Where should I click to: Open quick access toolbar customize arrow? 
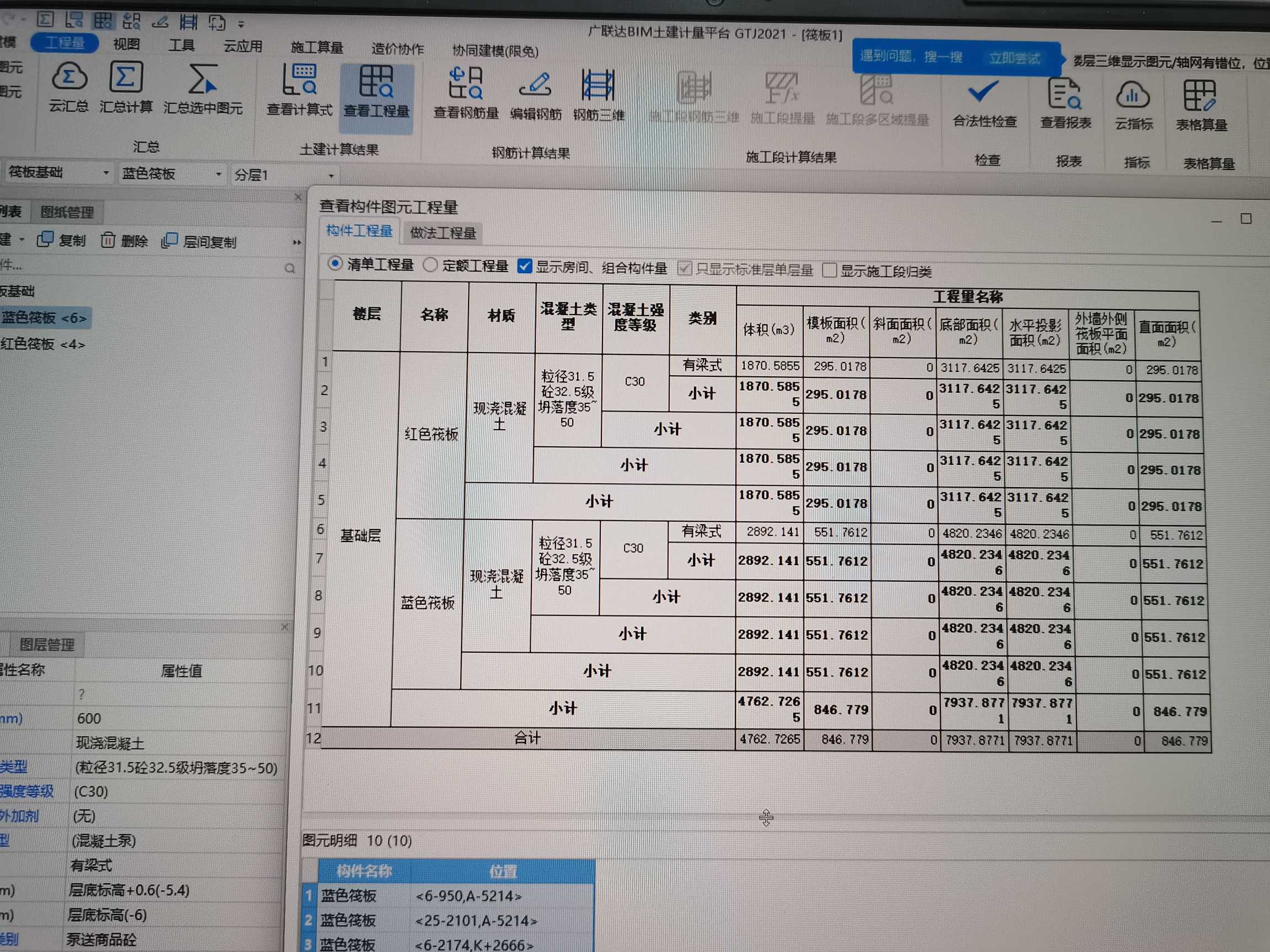[x=241, y=25]
